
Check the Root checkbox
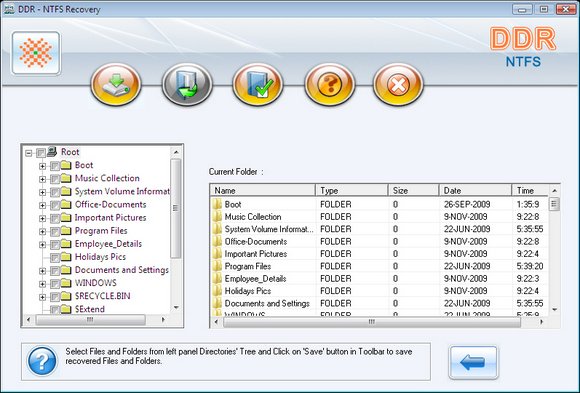[41, 152]
